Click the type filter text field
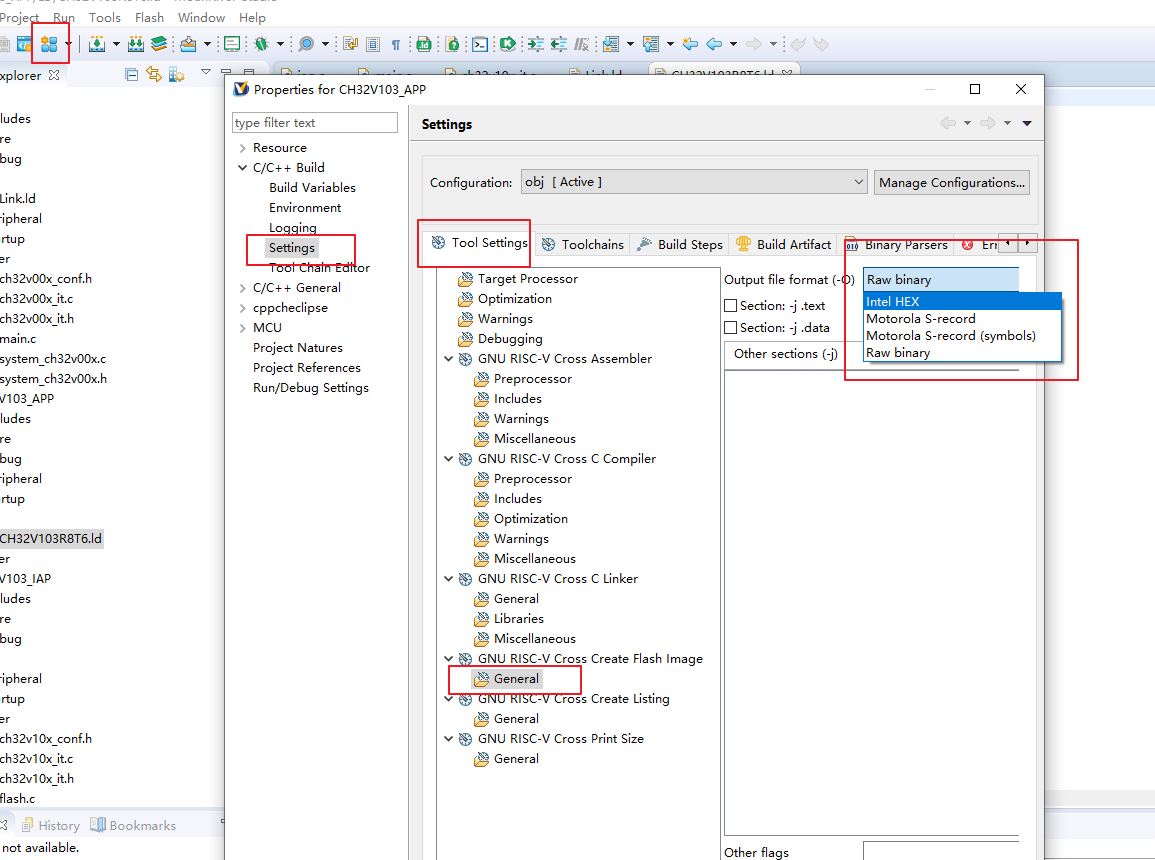The height and width of the screenshot is (860, 1155). pyautogui.click(x=314, y=123)
